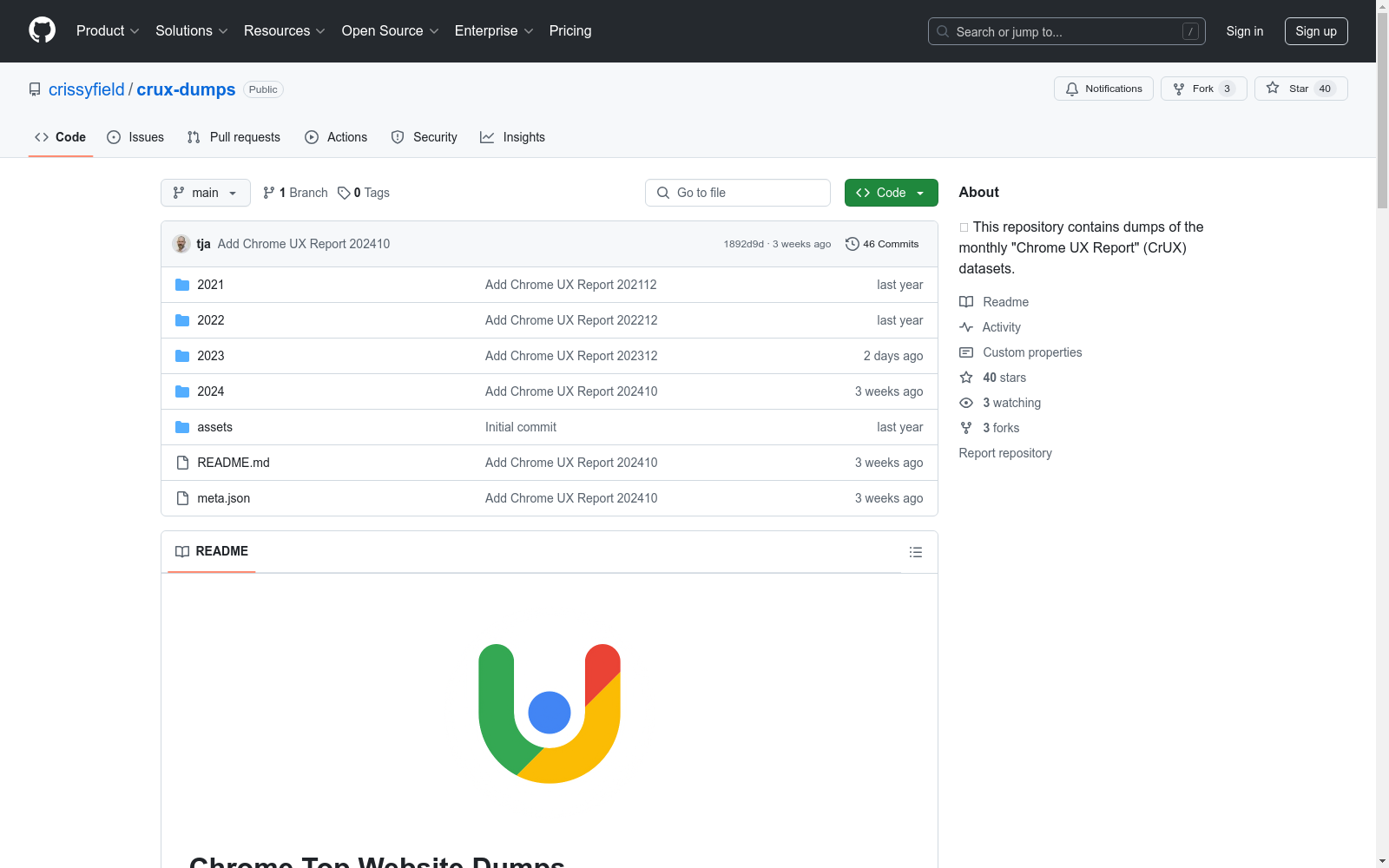Viewport: 1389px width, 868px height.
Task: Click the Search or jump to field
Action: point(1067,31)
